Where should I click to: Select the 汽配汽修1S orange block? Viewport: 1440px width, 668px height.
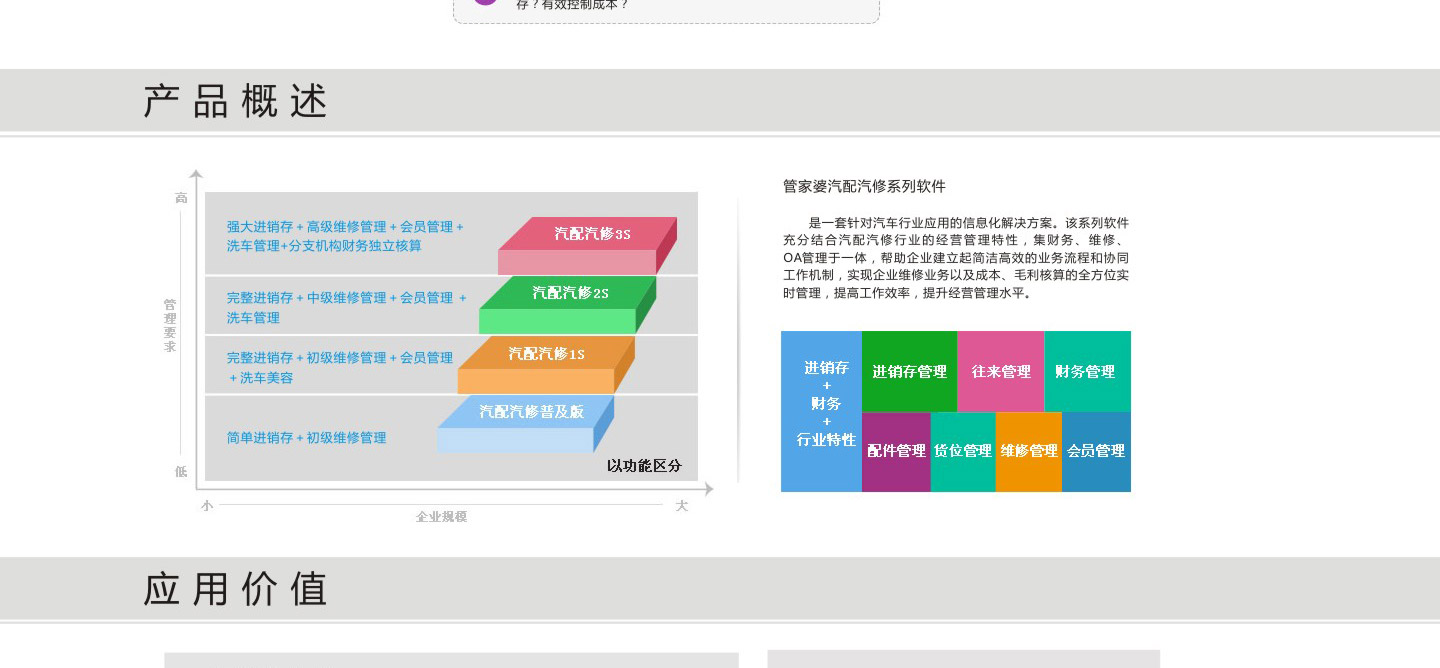546,365
